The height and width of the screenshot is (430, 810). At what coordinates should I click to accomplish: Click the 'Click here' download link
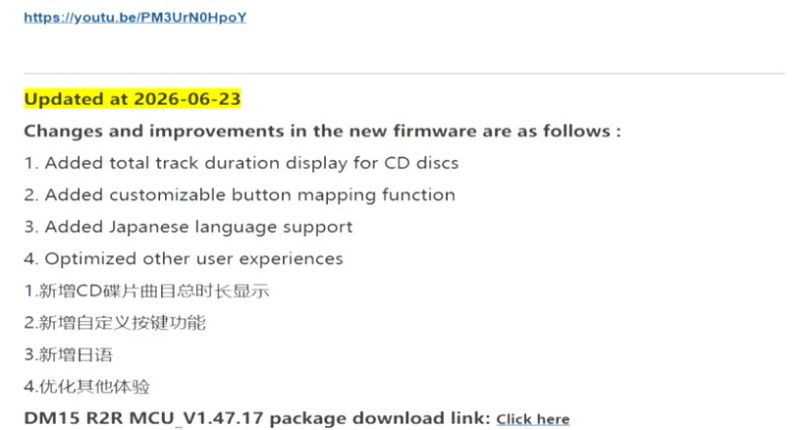pos(533,419)
